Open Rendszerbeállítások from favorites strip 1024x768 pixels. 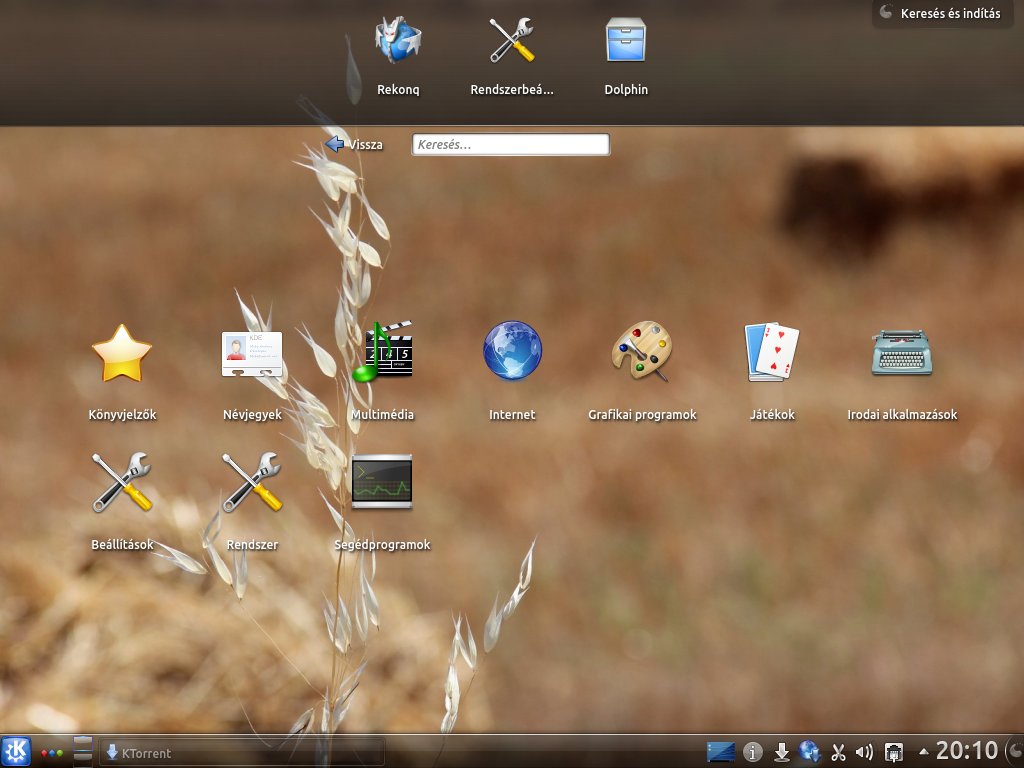512,57
